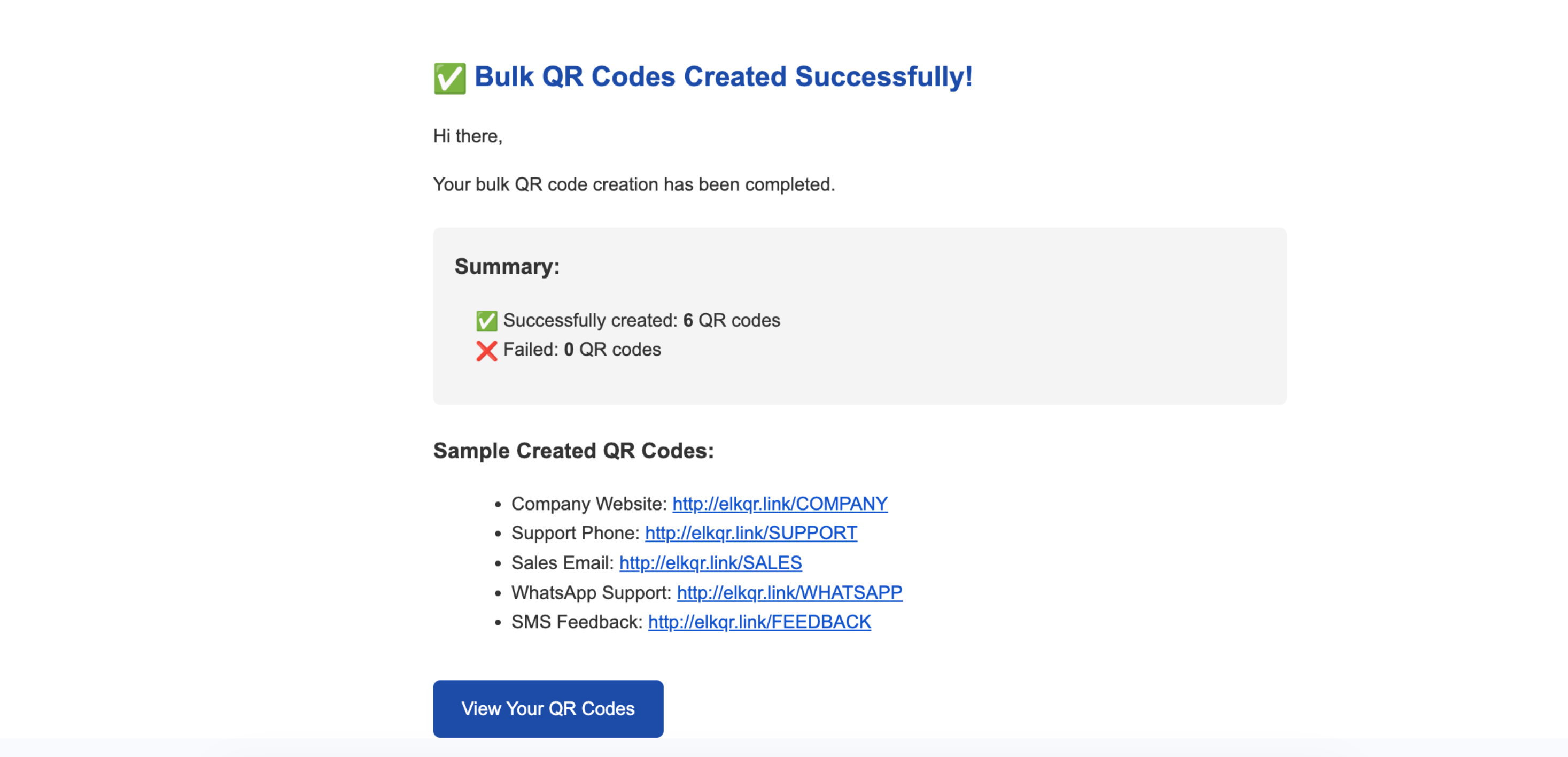Click the WhatsApp Support label

(x=591, y=592)
